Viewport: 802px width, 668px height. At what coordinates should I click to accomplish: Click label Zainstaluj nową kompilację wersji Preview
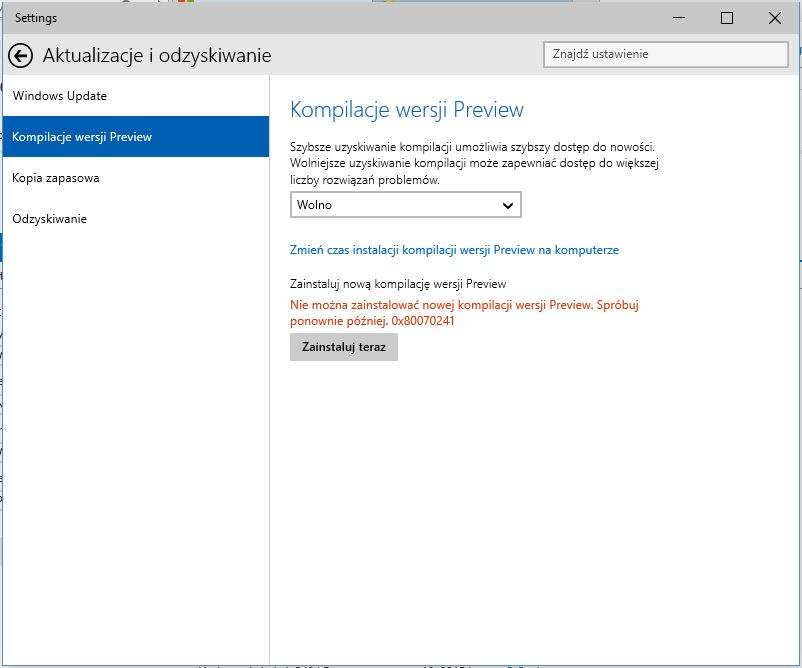[398, 284]
